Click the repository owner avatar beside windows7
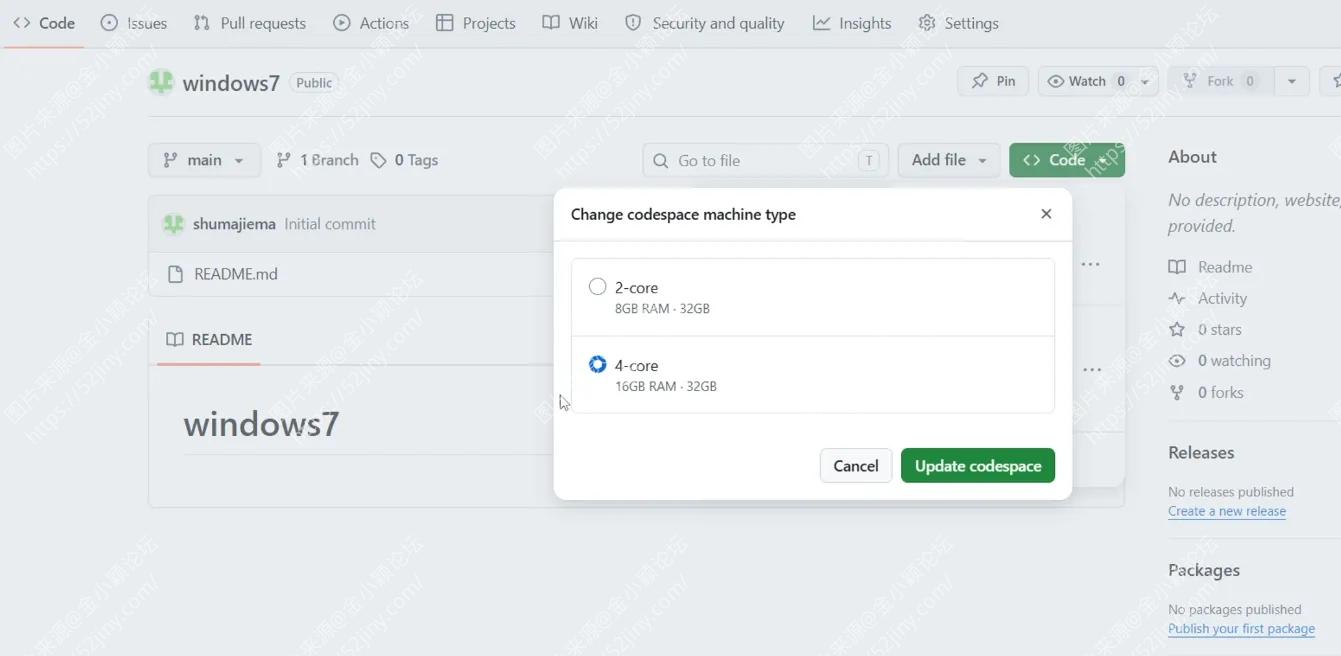This screenshot has width=1341, height=656. pos(161,82)
